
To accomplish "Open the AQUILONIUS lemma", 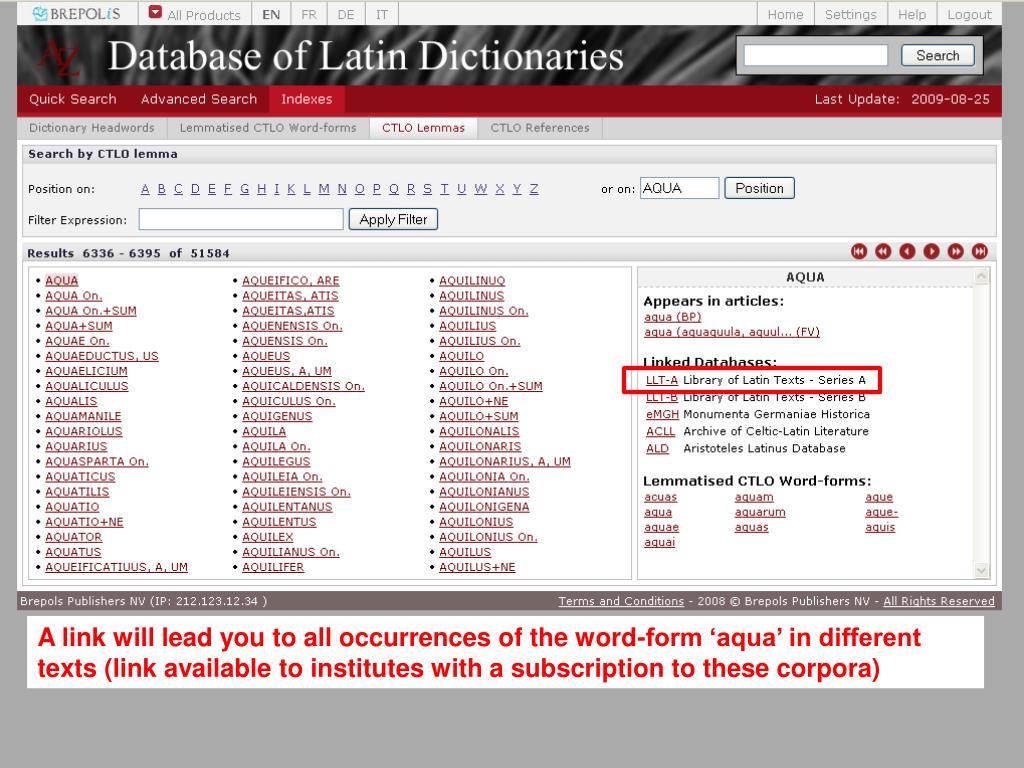I will click(x=476, y=522).
